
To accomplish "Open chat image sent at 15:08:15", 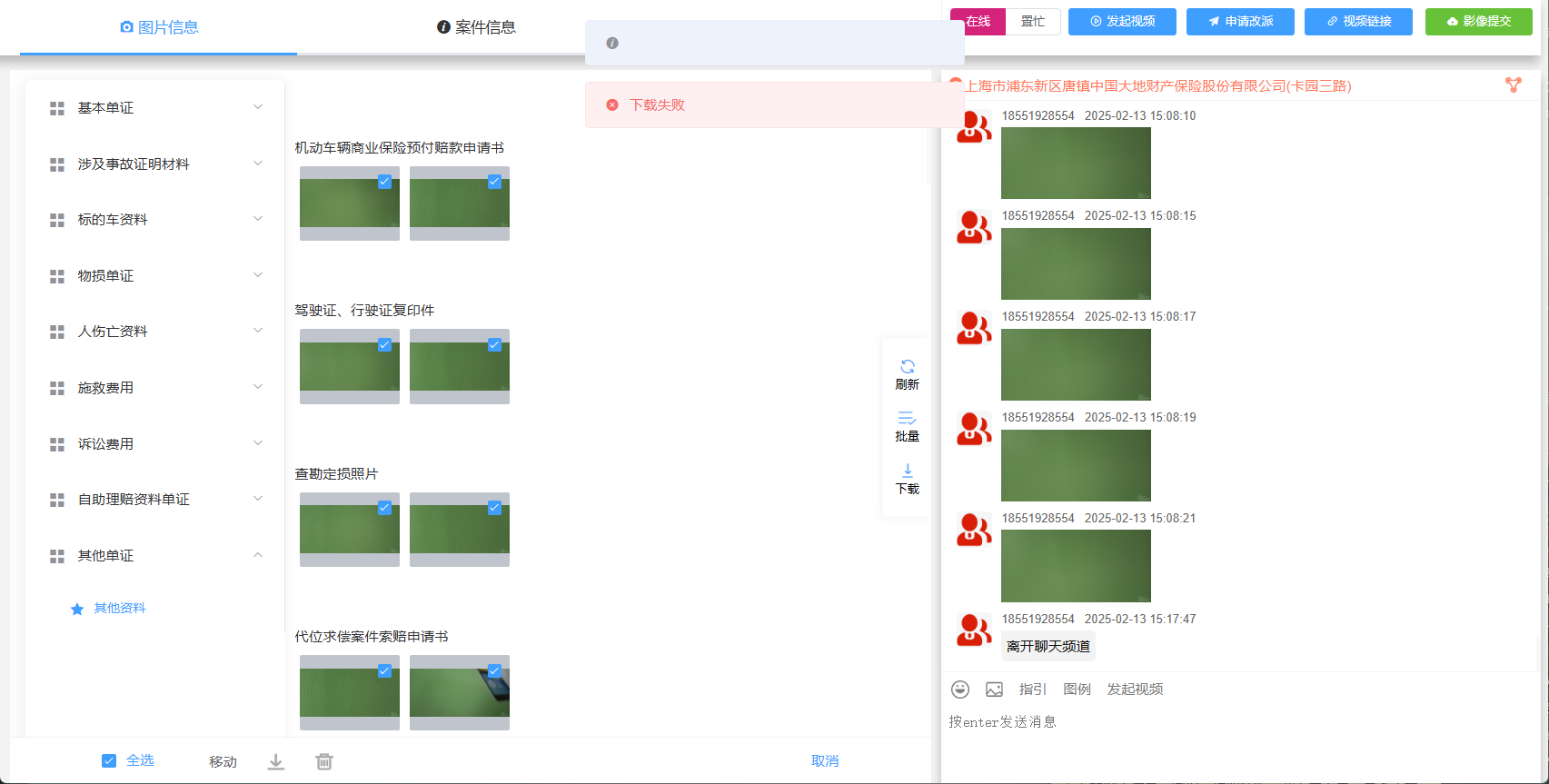I will [x=1076, y=263].
